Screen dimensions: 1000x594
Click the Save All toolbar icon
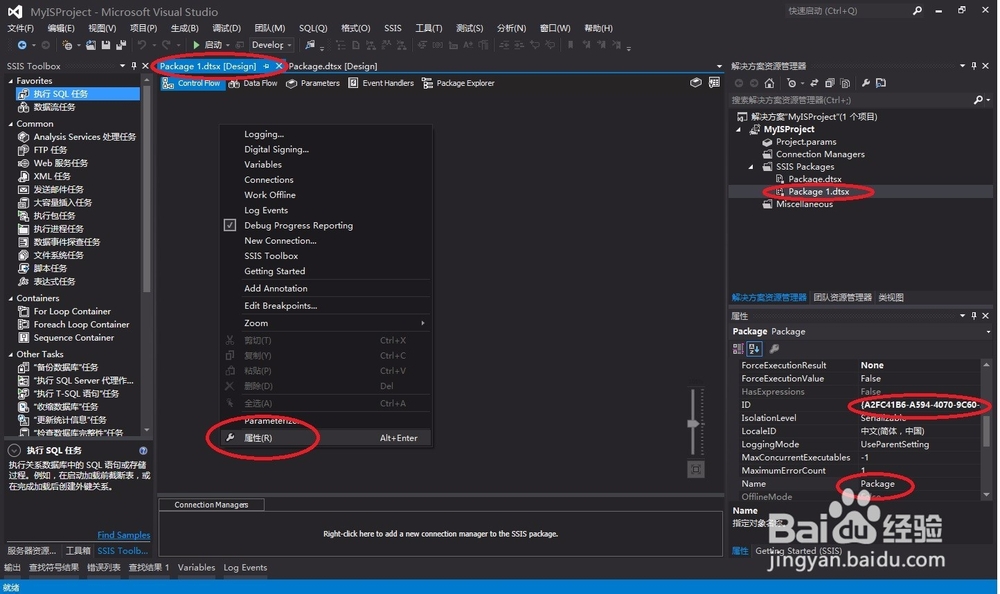coord(121,45)
